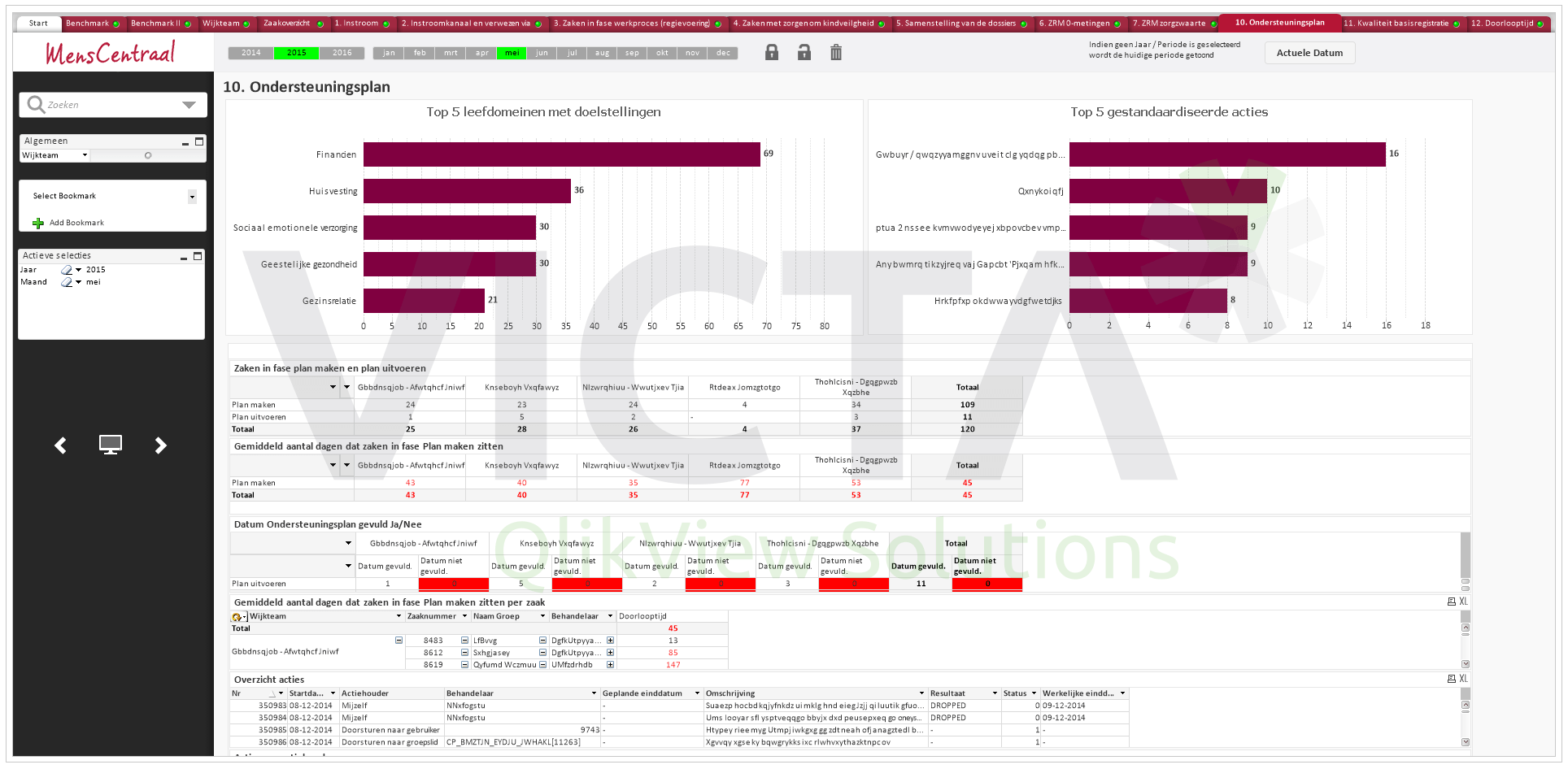The height and width of the screenshot is (769, 1568).
Task: Deselect the highlighted year 2015
Action: point(297,53)
